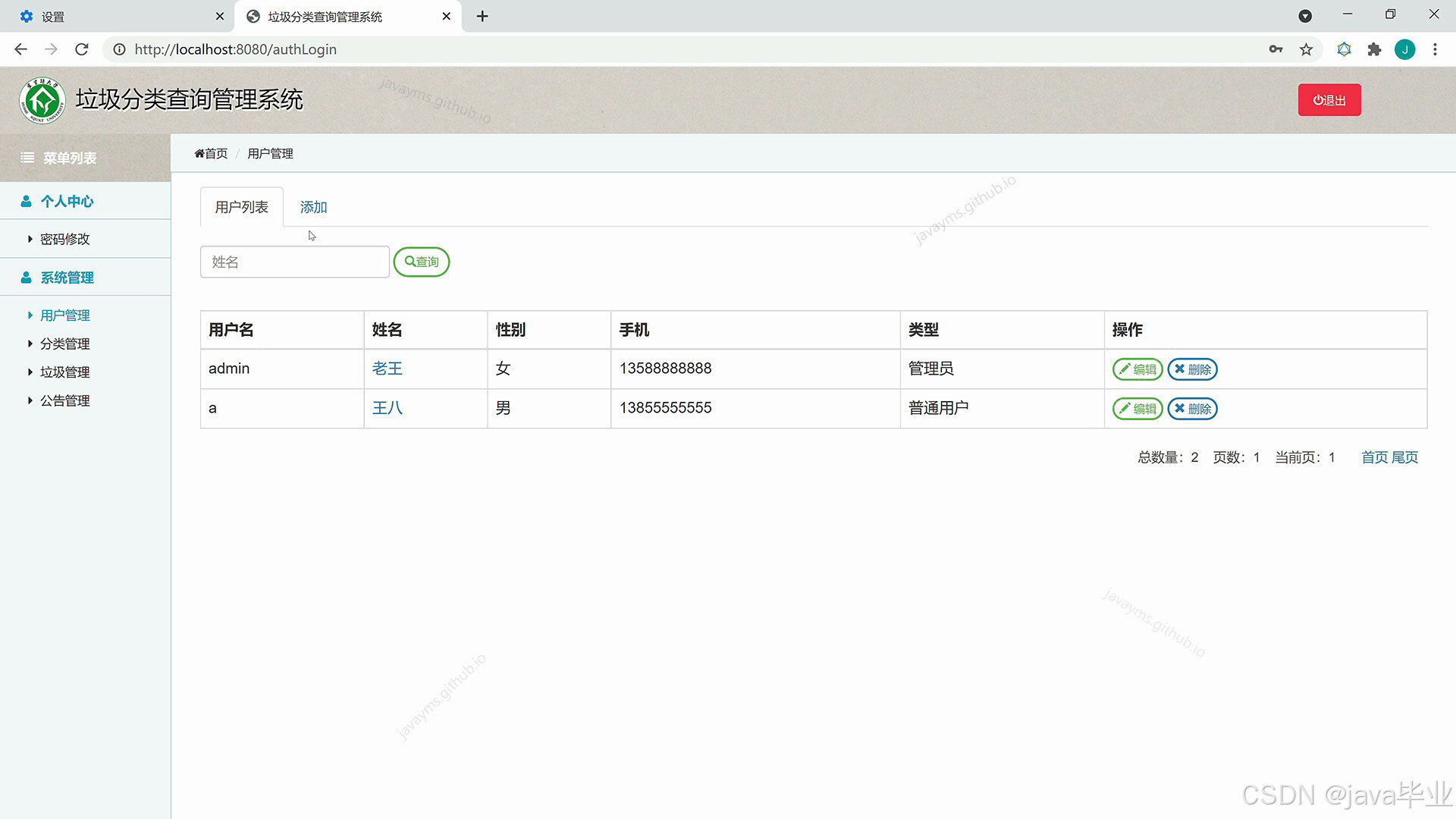Click the university logo in header
The width and height of the screenshot is (1456, 819).
pyautogui.click(x=42, y=100)
